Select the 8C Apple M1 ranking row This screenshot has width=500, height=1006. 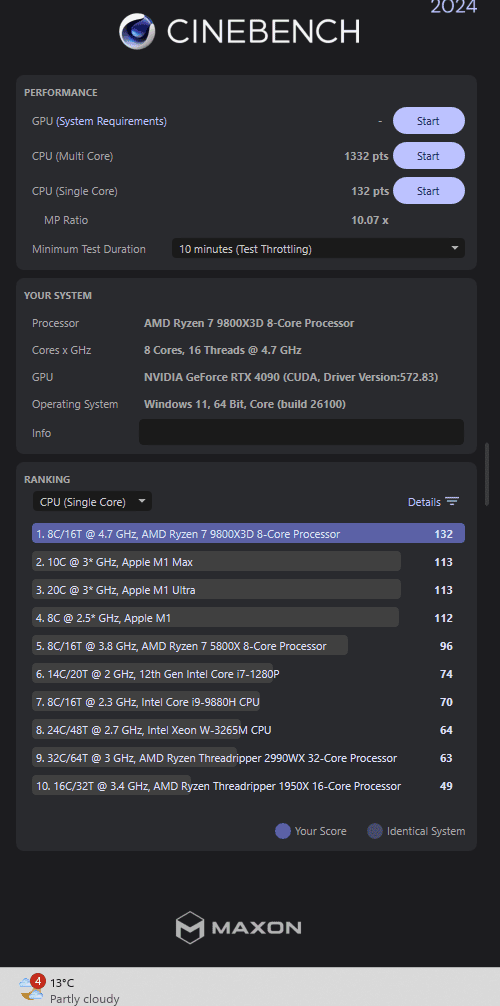tap(248, 618)
